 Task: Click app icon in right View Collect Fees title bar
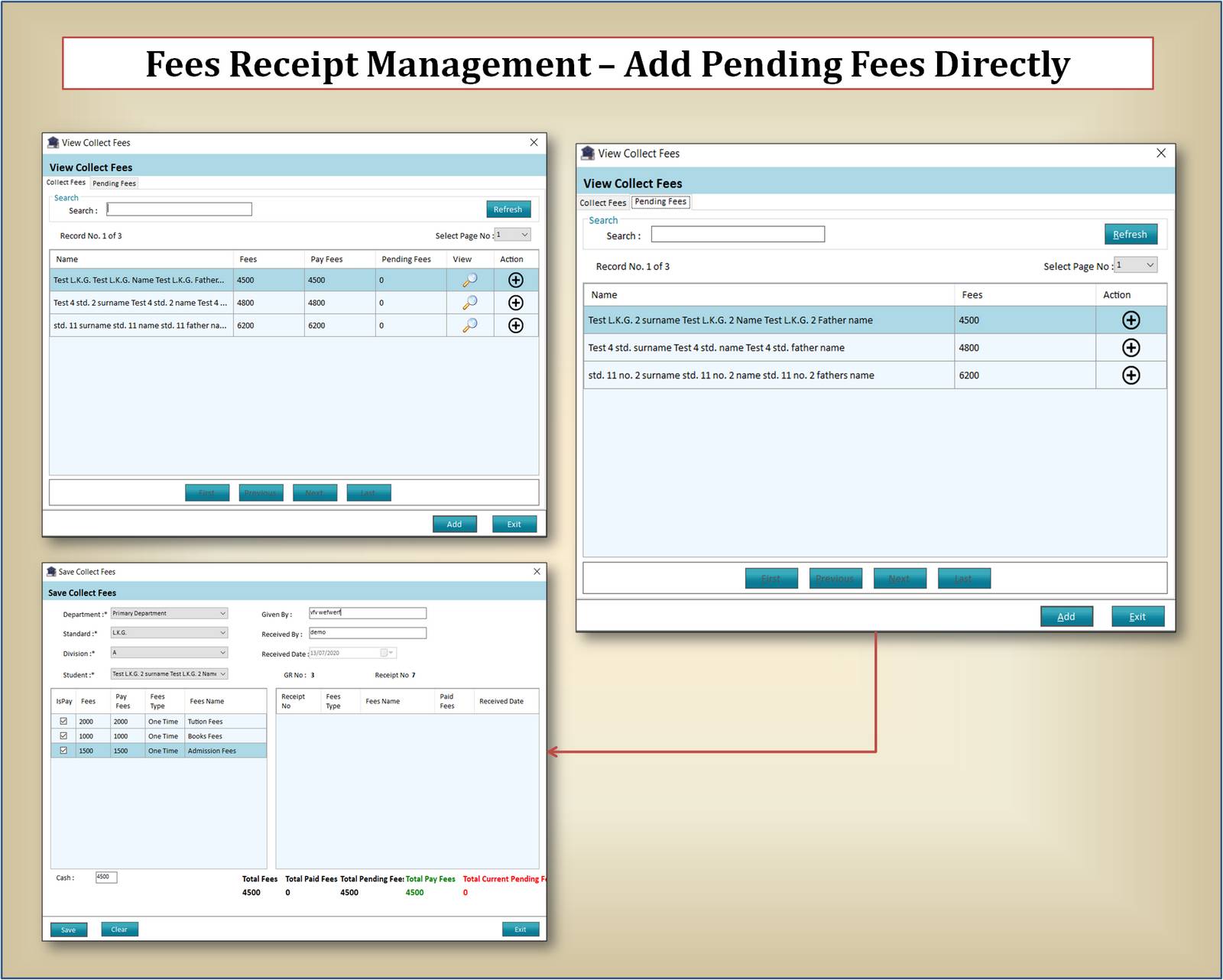(x=587, y=153)
